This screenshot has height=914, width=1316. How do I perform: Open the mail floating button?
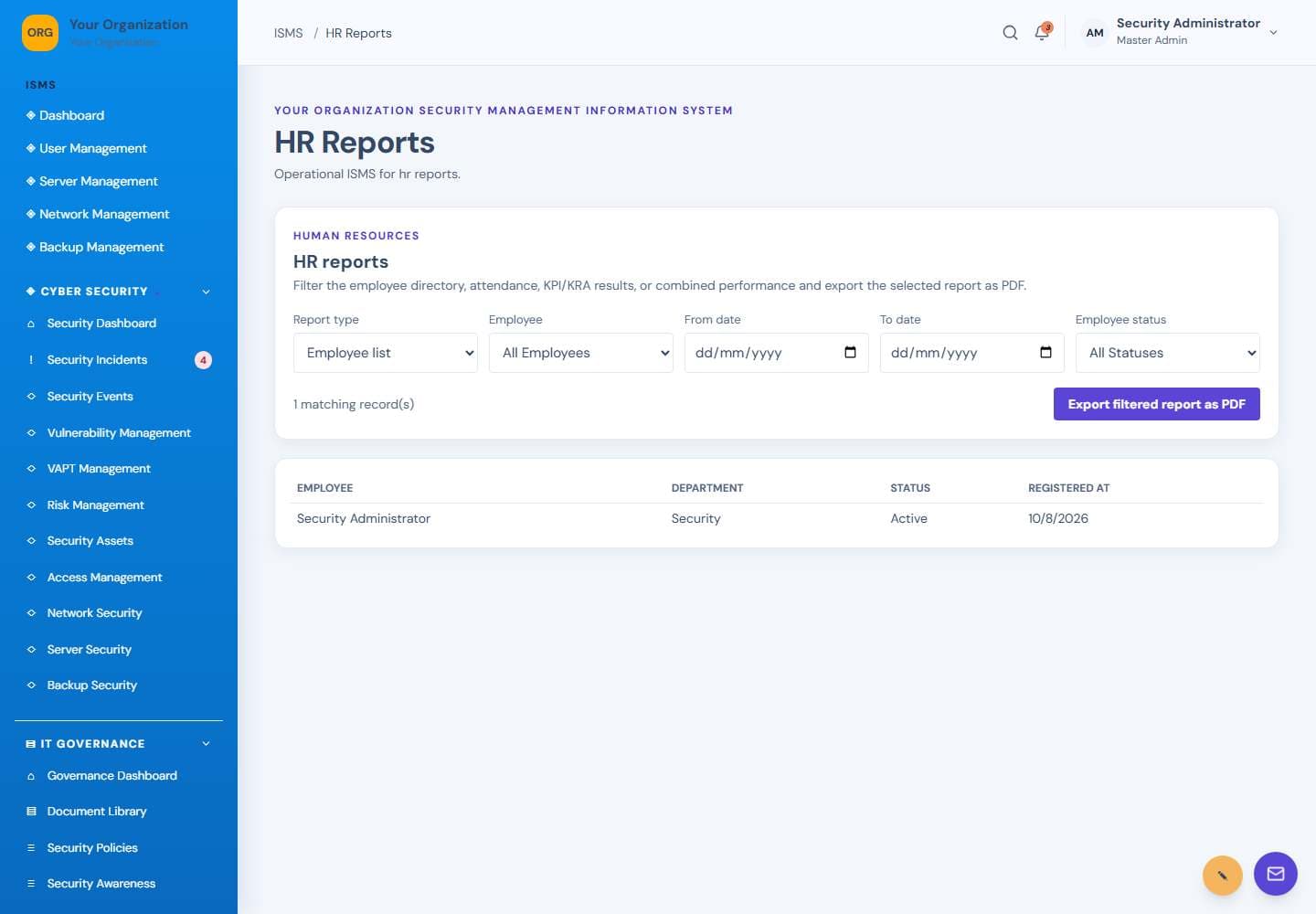[x=1276, y=874]
